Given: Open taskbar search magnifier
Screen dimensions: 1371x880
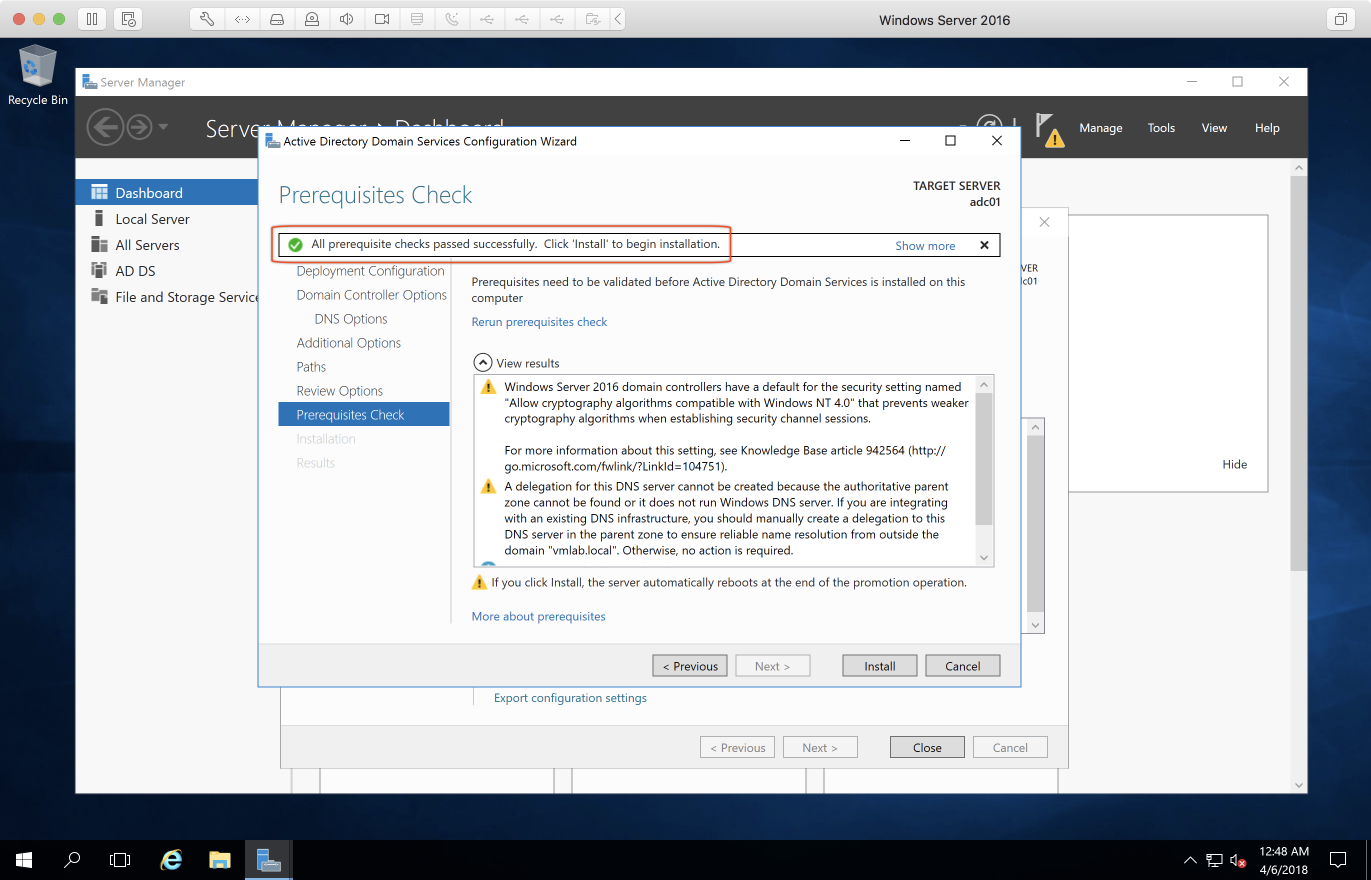Looking at the screenshot, I should (72, 859).
